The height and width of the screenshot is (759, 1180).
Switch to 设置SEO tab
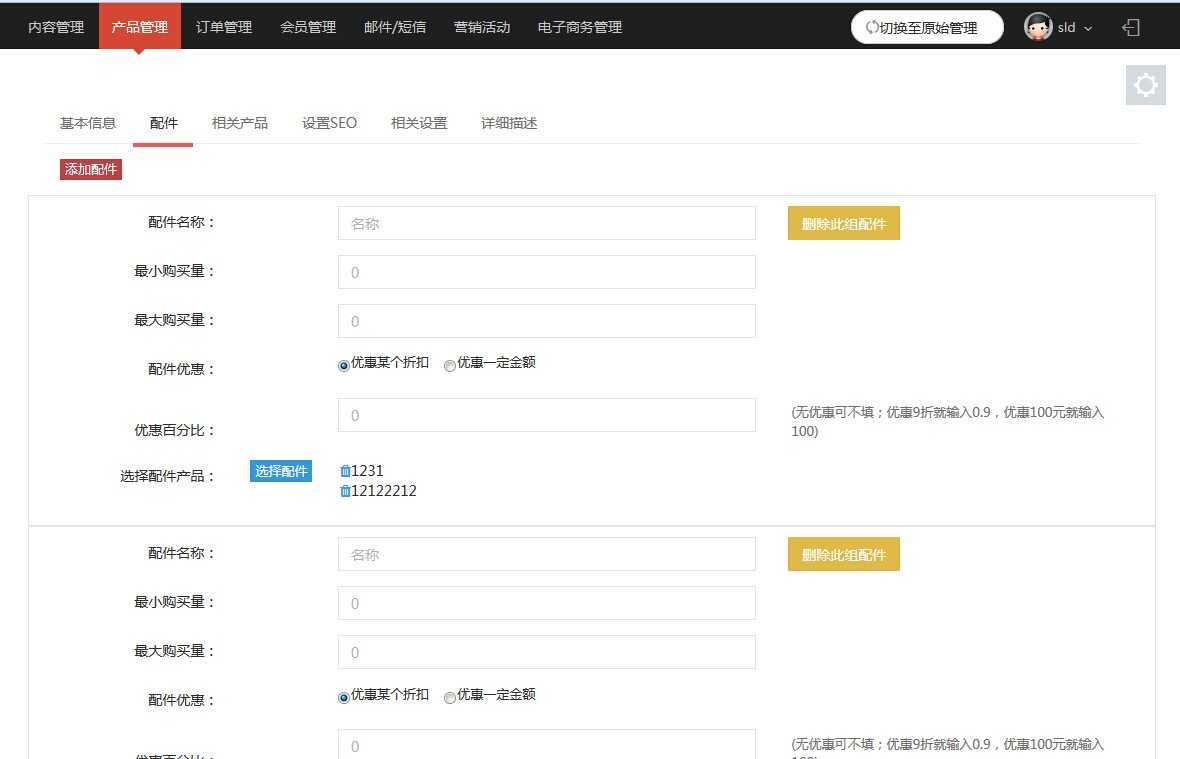[x=330, y=123]
